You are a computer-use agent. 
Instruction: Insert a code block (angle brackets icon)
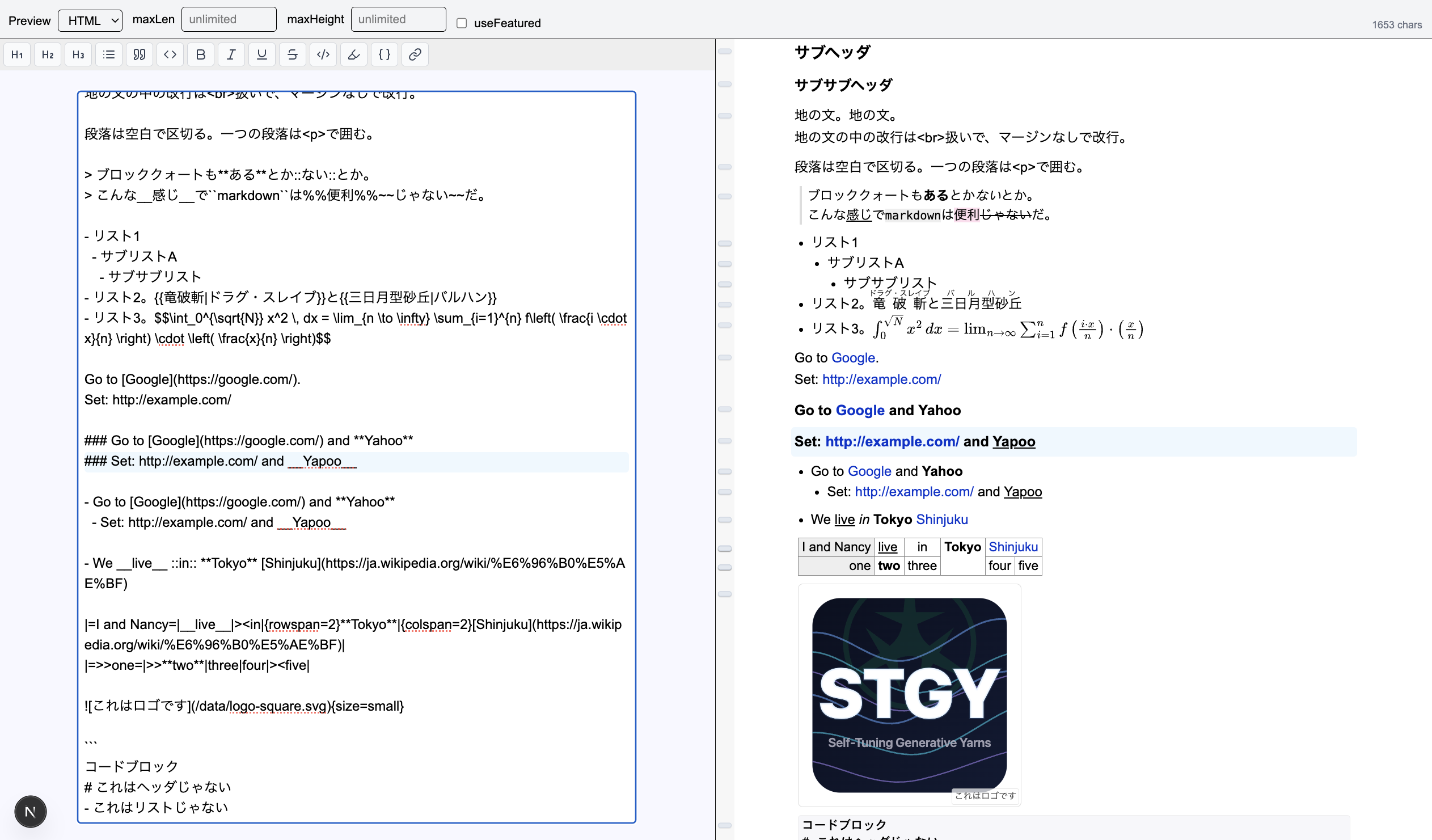tap(170, 54)
